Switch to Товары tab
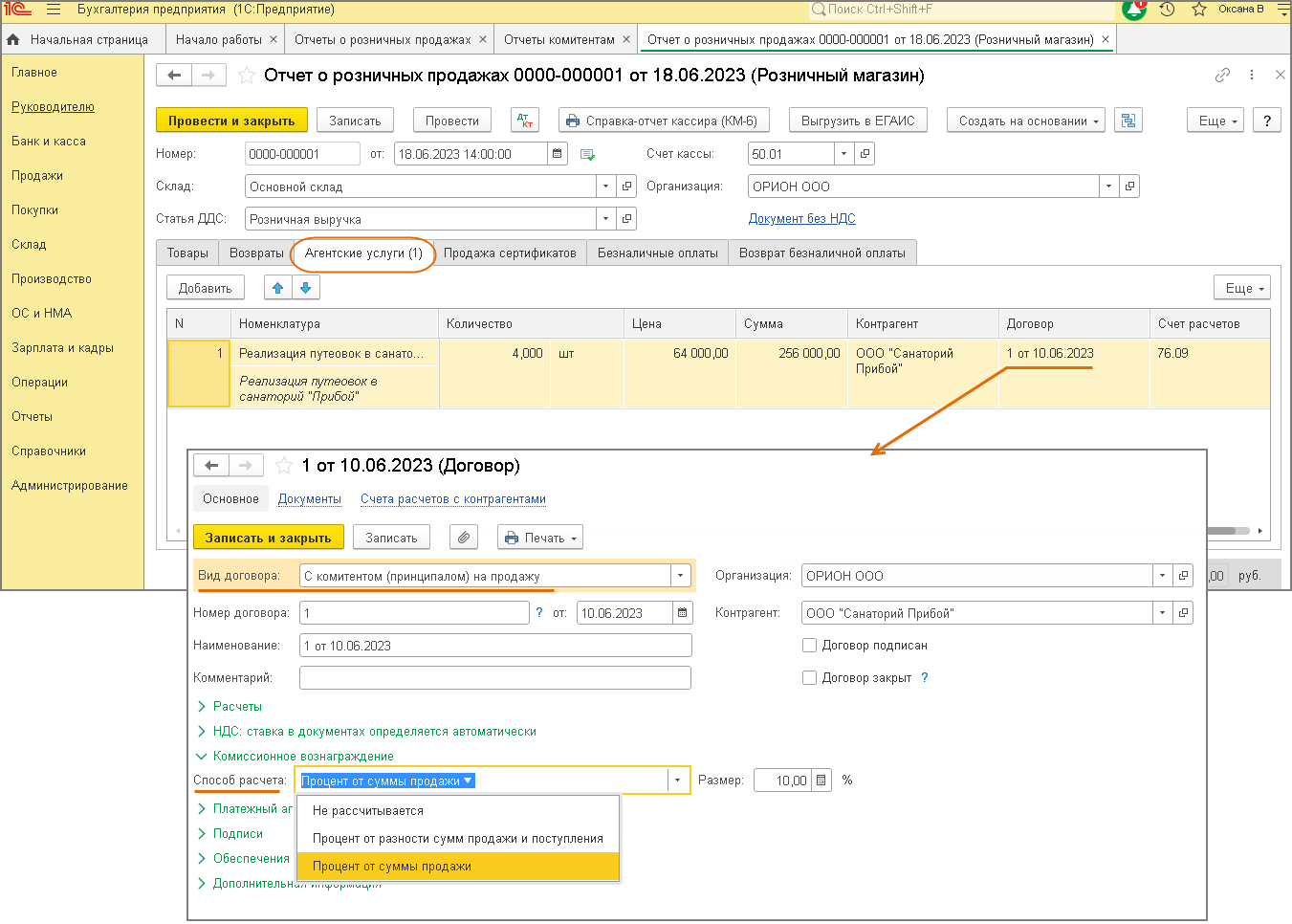The width and height of the screenshot is (1292, 924). [x=187, y=253]
